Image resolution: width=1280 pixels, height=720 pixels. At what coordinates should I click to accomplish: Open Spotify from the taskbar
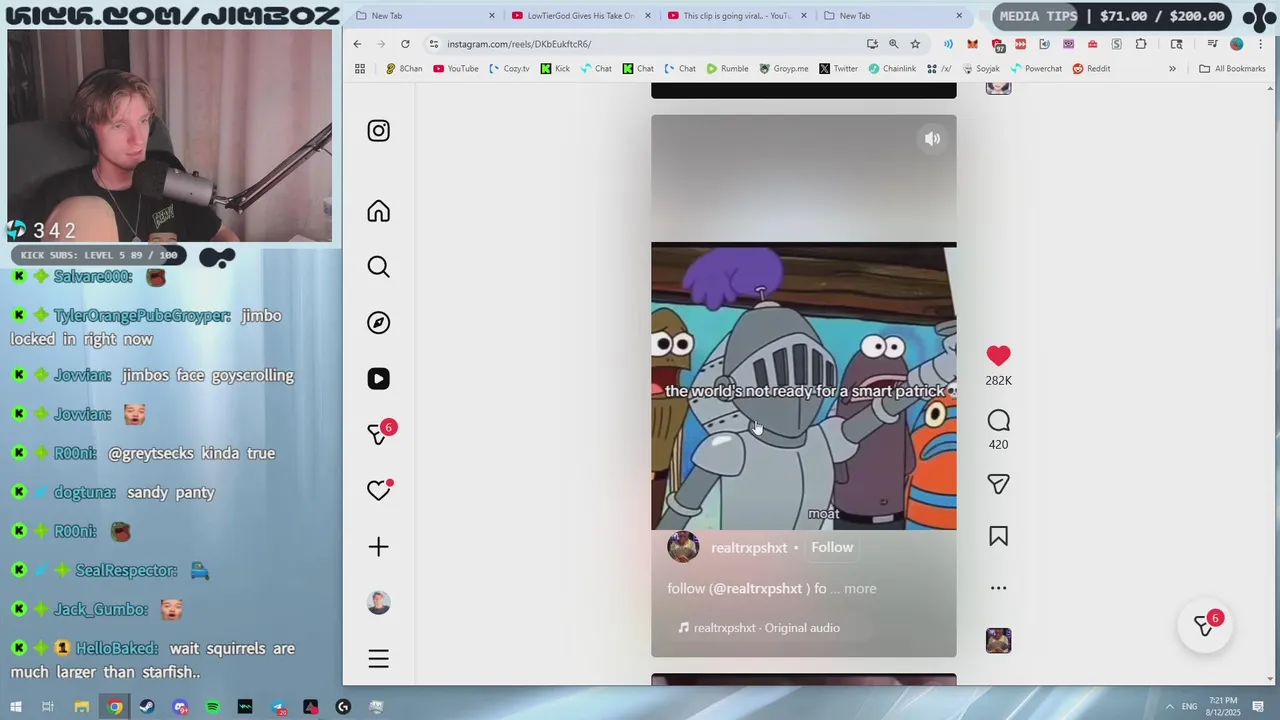pos(212,707)
